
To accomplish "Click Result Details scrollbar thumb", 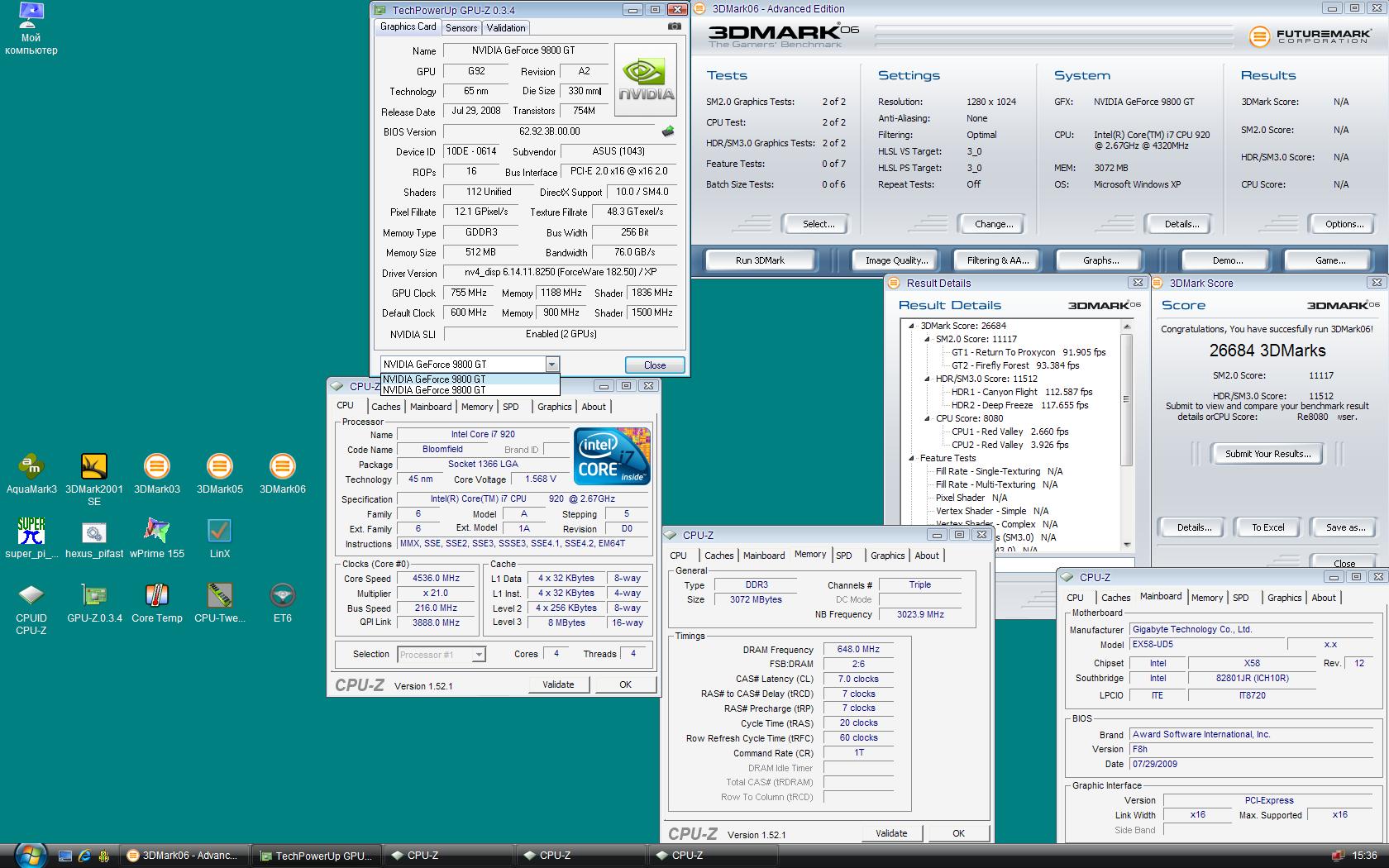I will [1126, 399].
